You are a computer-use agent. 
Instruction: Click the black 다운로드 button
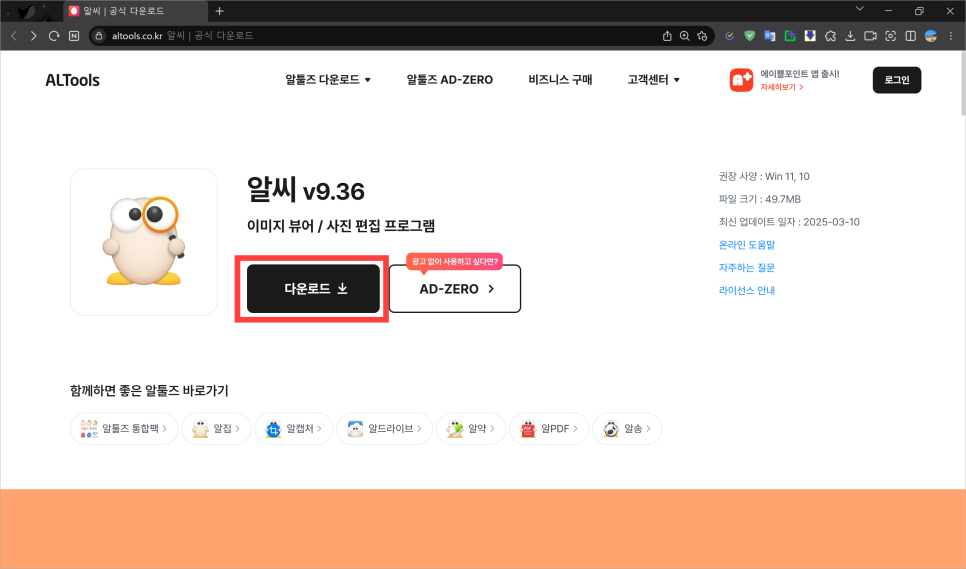313,289
